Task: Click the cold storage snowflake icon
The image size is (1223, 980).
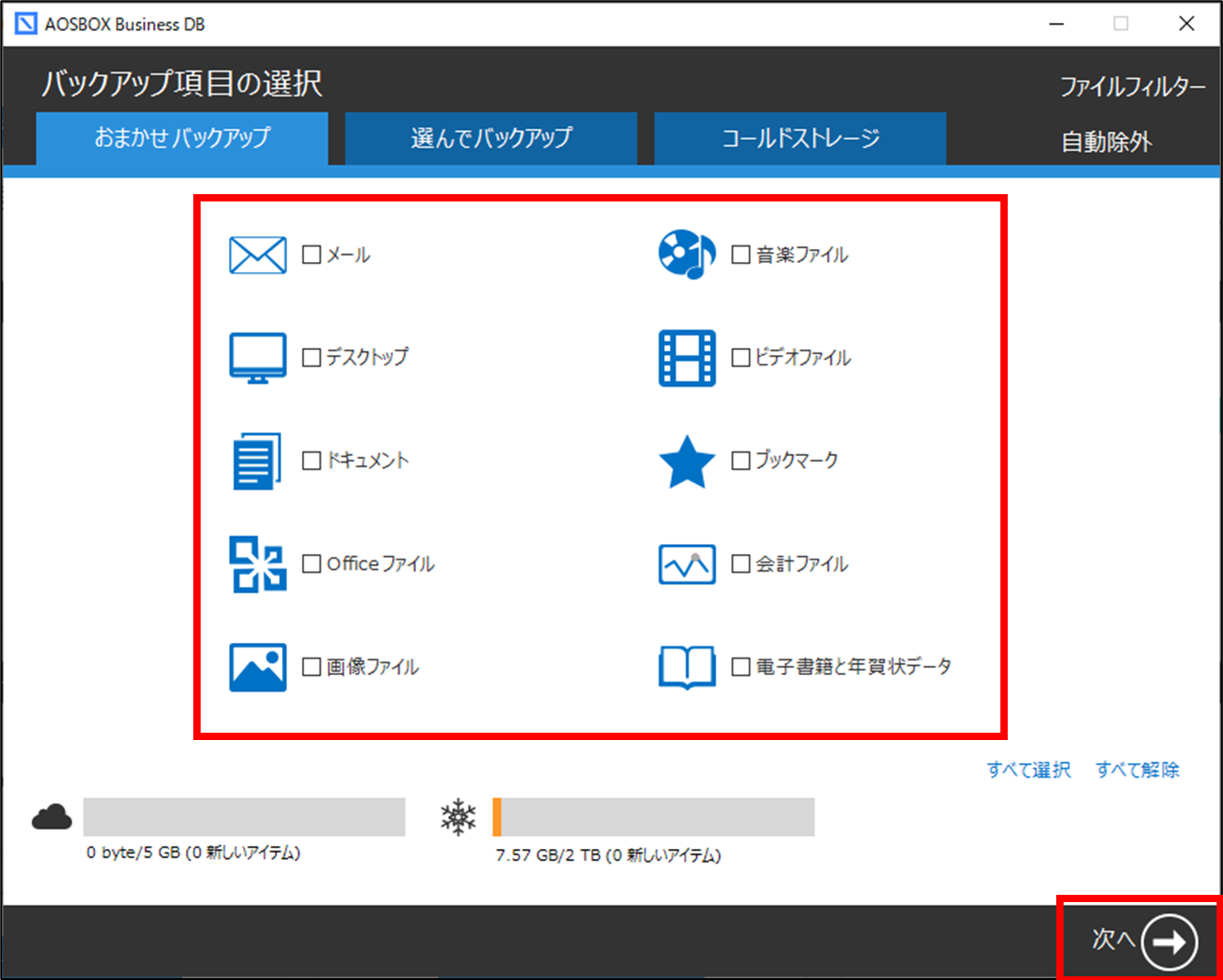Action: [x=458, y=817]
